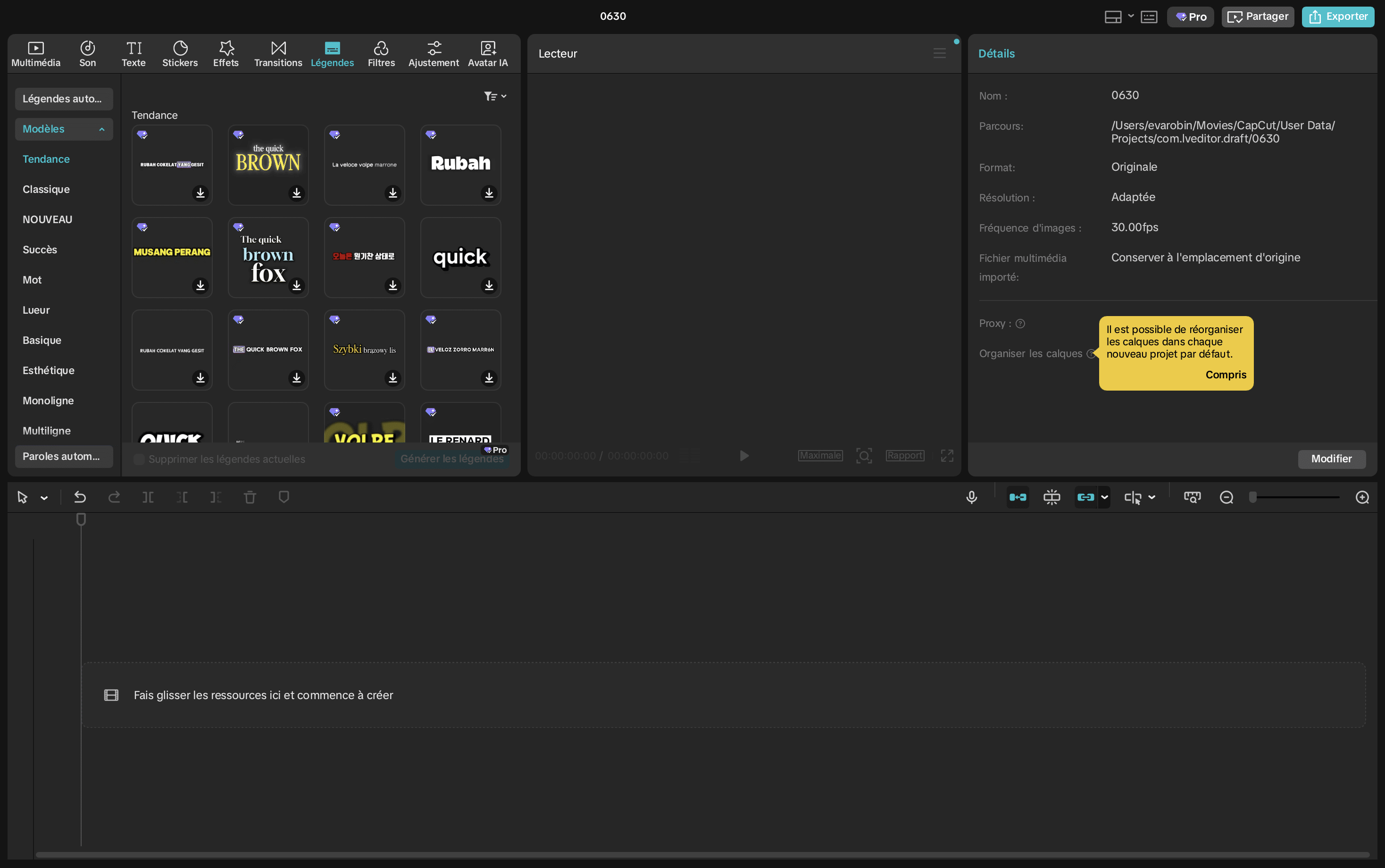Image resolution: width=1385 pixels, height=868 pixels.
Task: Download the MUSANG PERANG template
Action: pos(200,285)
